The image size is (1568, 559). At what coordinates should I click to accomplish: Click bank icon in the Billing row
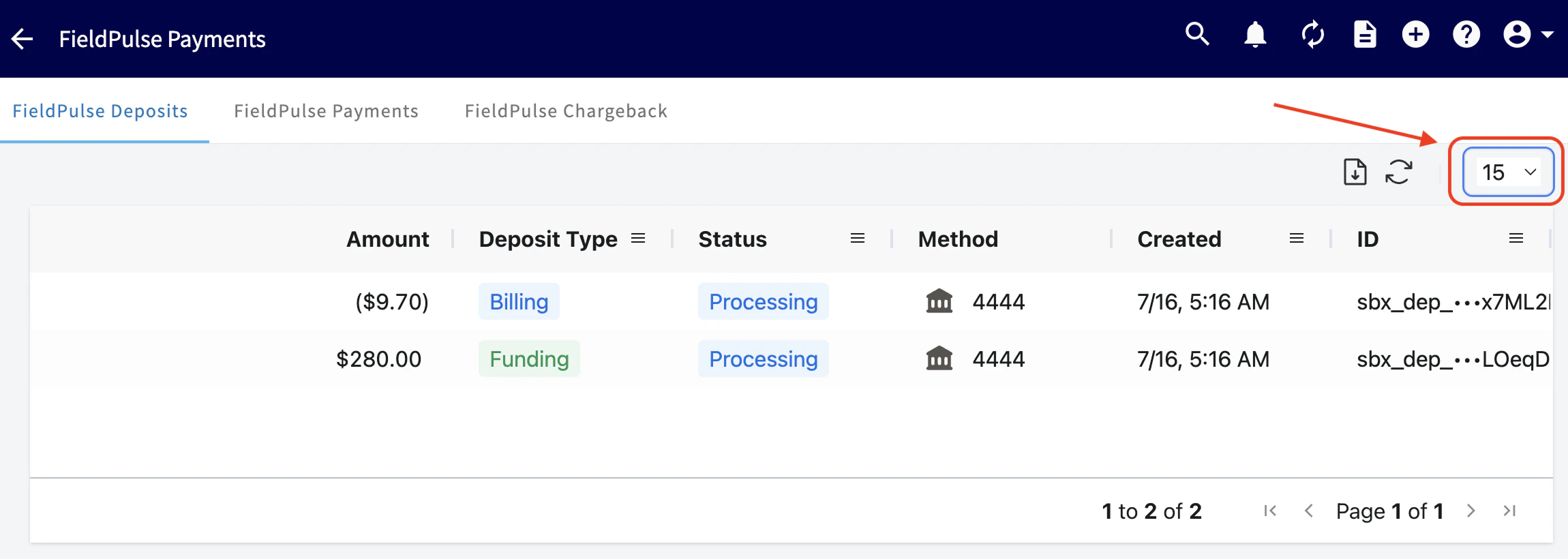(939, 301)
